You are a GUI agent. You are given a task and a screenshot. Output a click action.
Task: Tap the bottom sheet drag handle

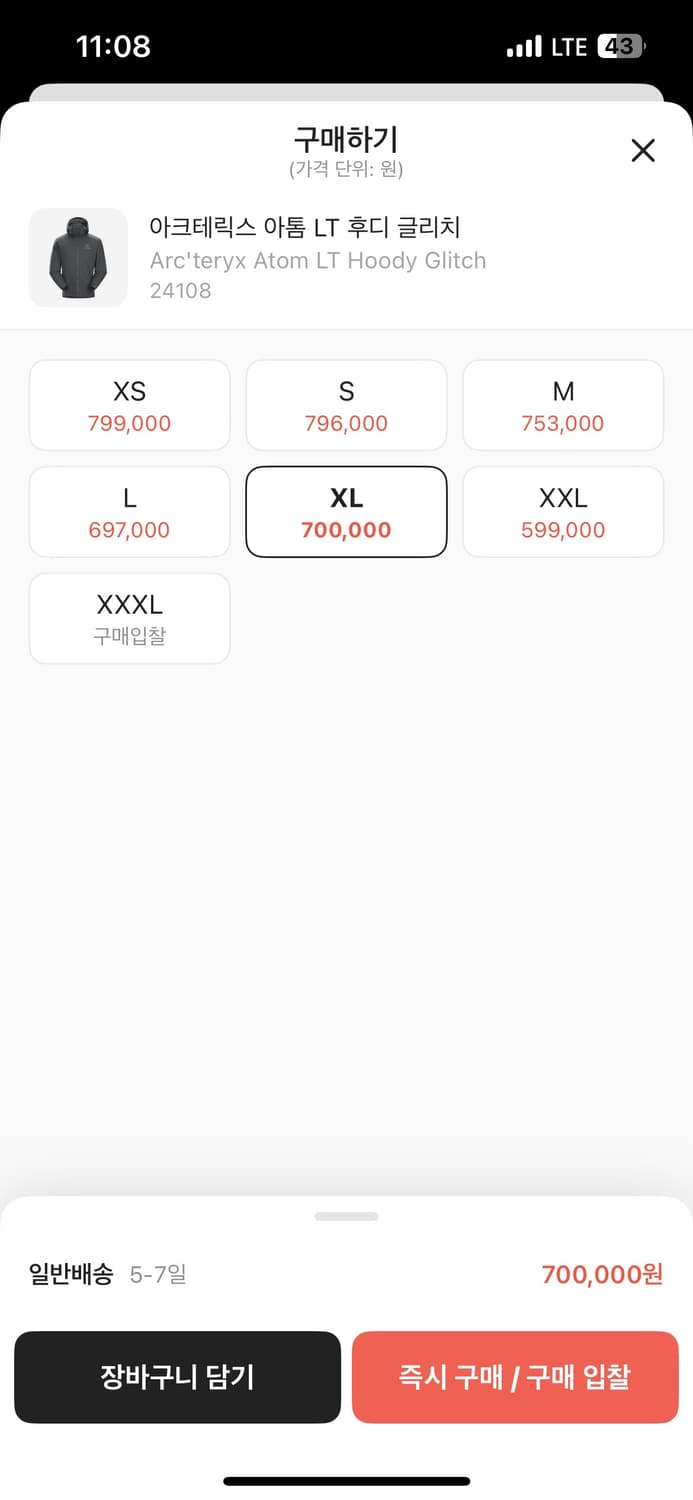tap(346, 1216)
